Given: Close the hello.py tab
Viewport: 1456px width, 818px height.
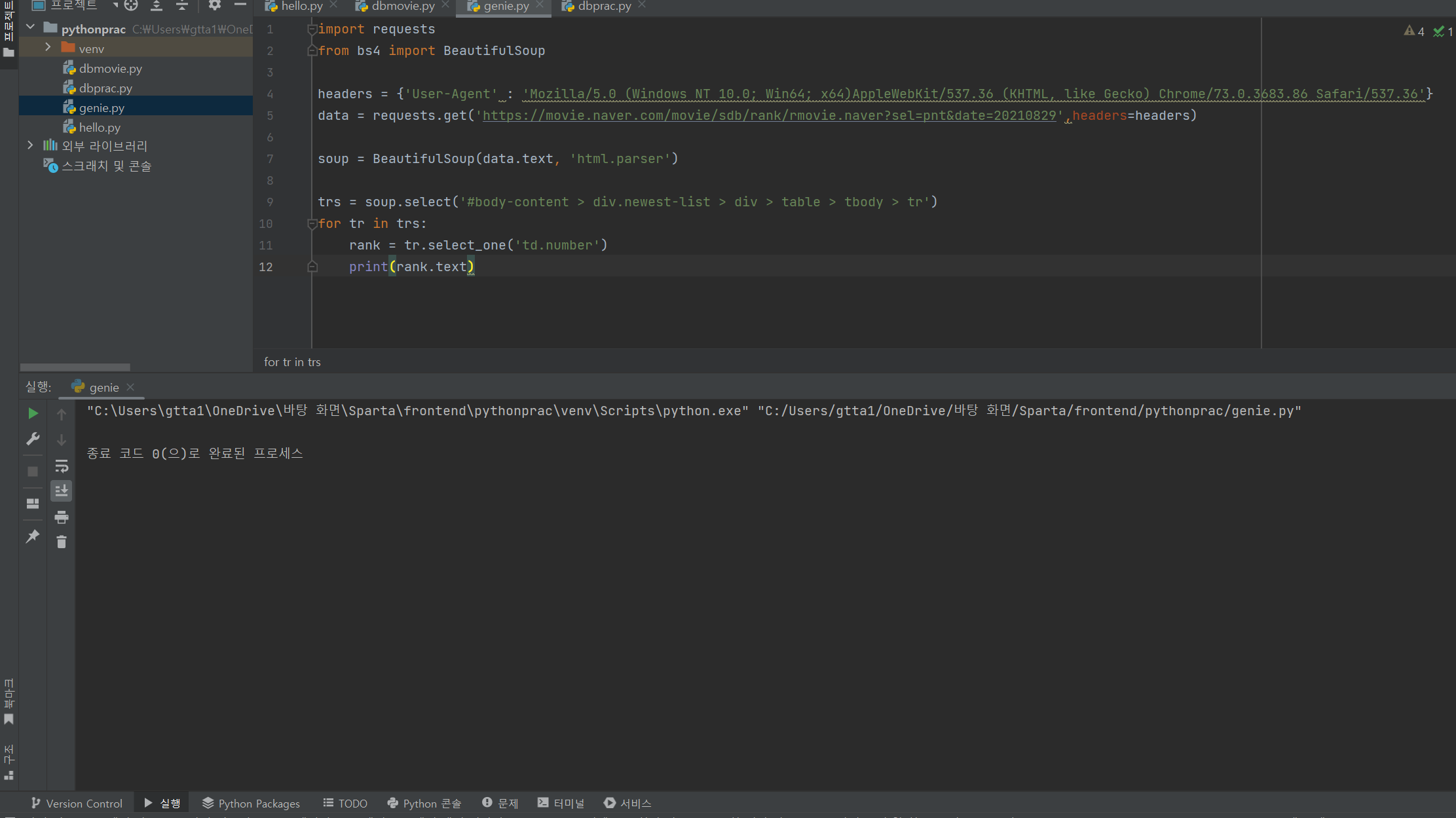Looking at the screenshot, I should [334, 5].
